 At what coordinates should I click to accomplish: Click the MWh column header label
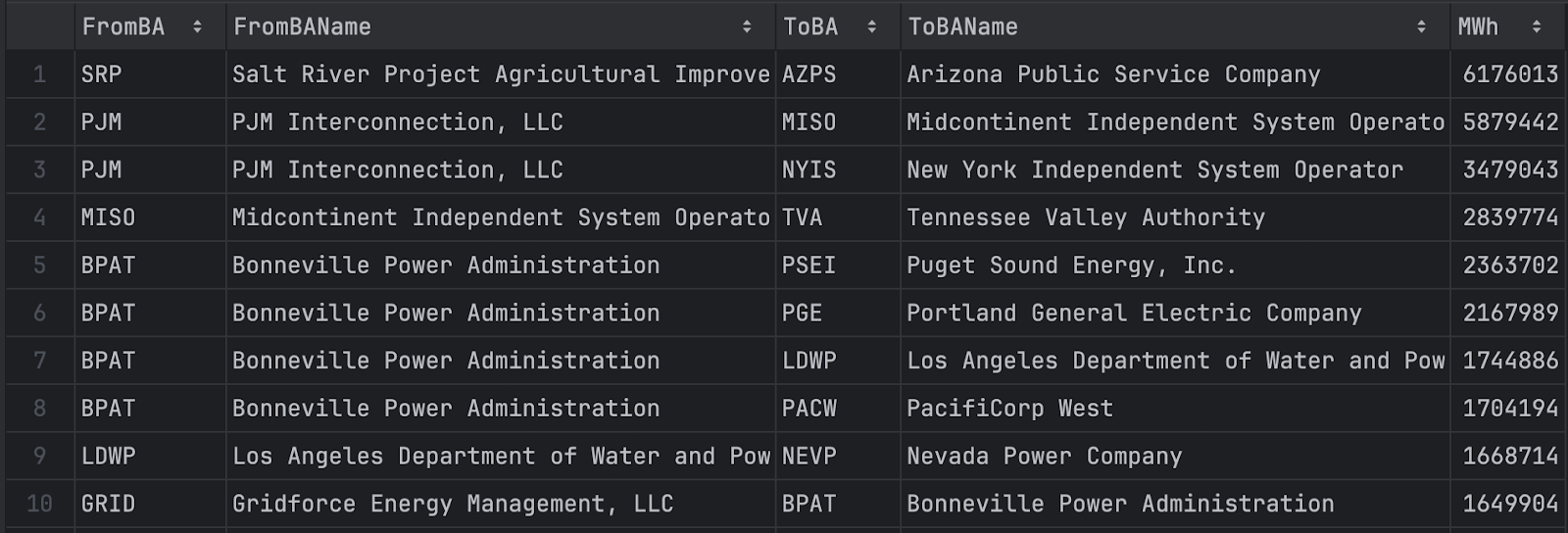pyautogui.click(x=1478, y=27)
